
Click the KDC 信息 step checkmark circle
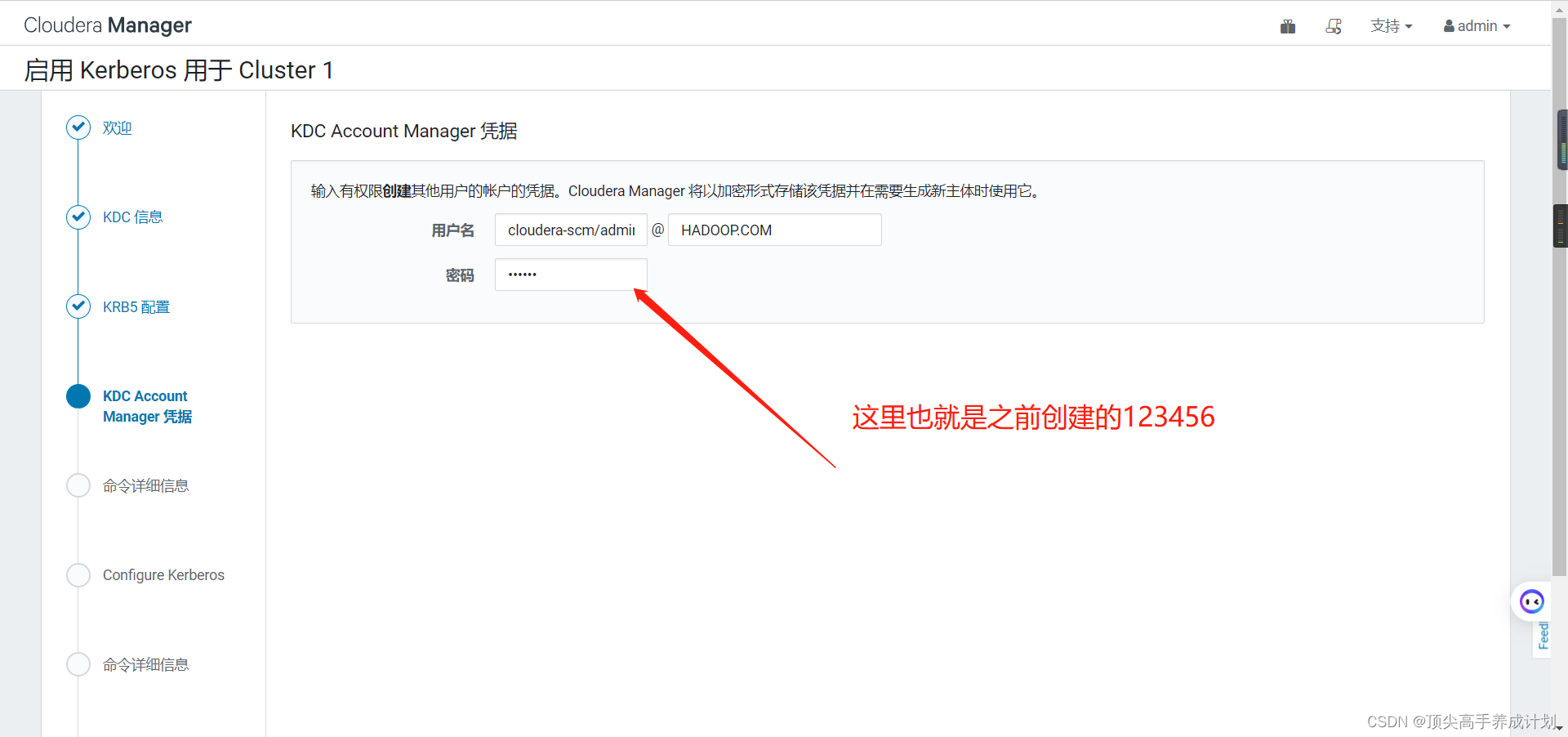78,217
